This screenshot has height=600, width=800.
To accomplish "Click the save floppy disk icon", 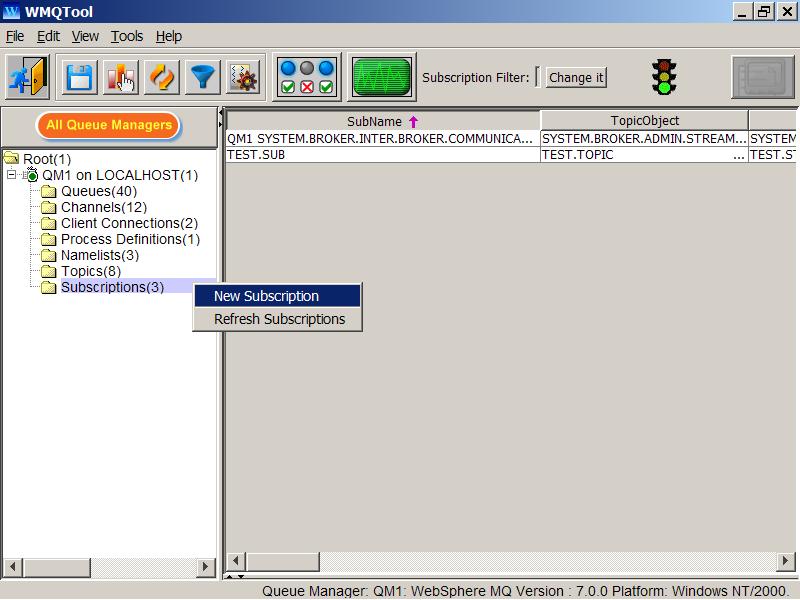I will 79,77.
